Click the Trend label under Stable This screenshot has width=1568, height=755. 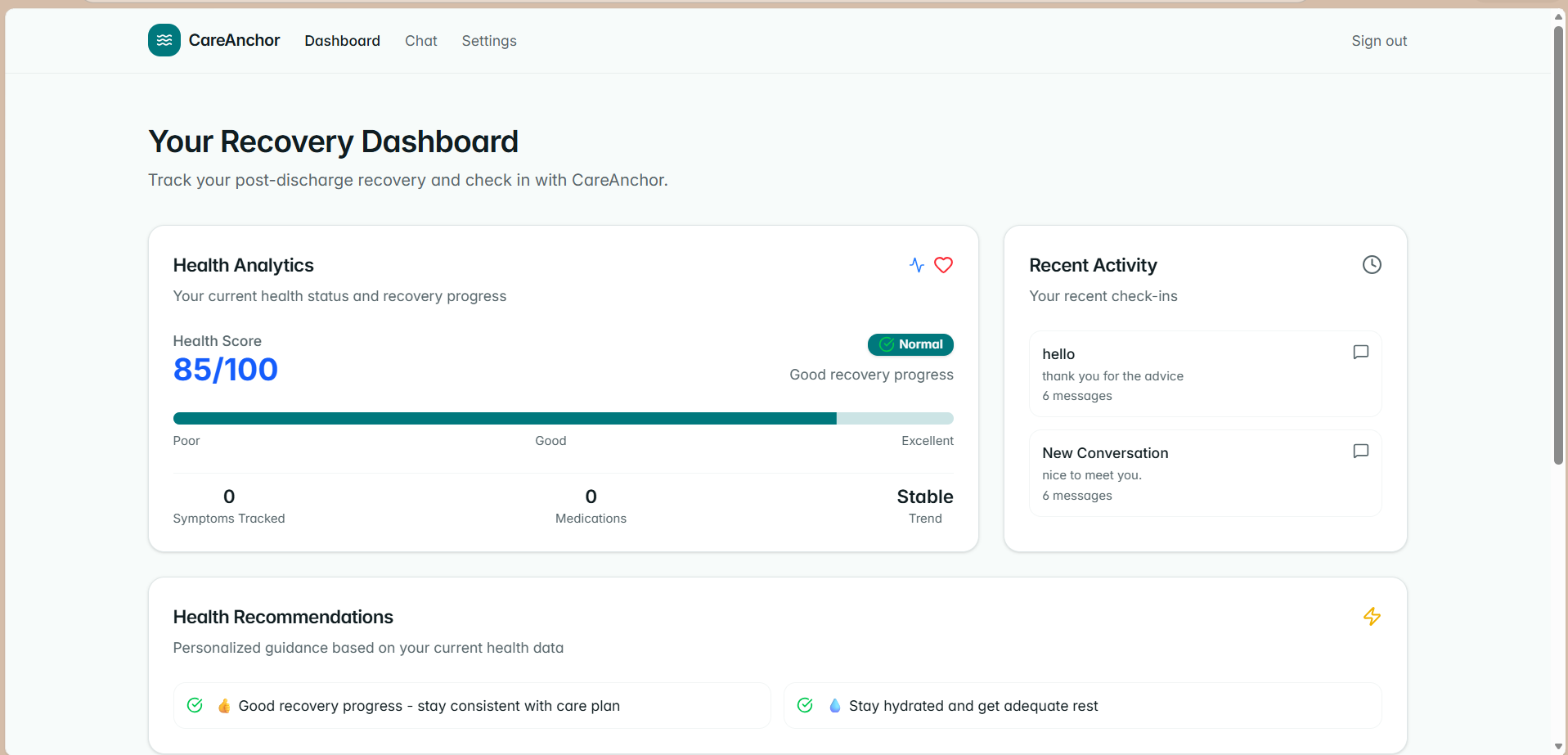pos(925,519)
